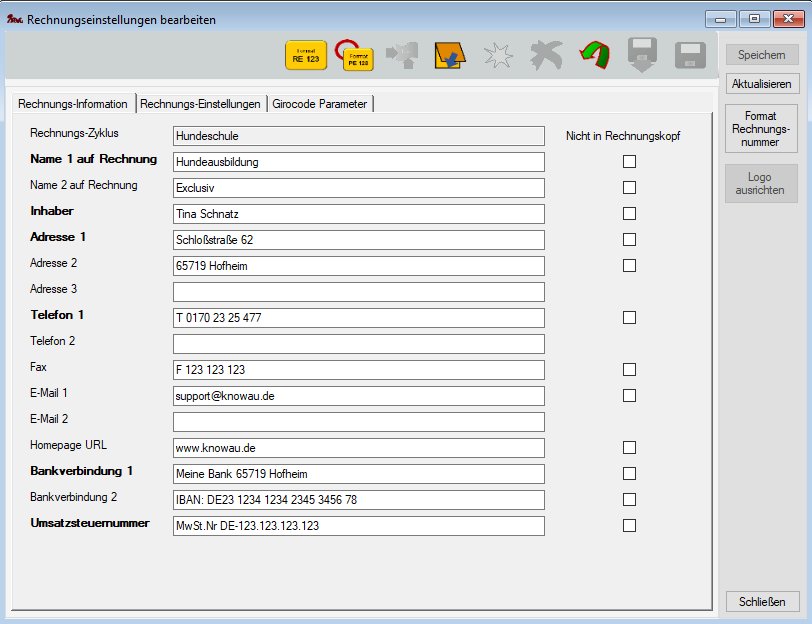This screenshot has height=624, width=812.
Task: Click the greyed-out starburst toolbar icon
Action: [497, 56]
